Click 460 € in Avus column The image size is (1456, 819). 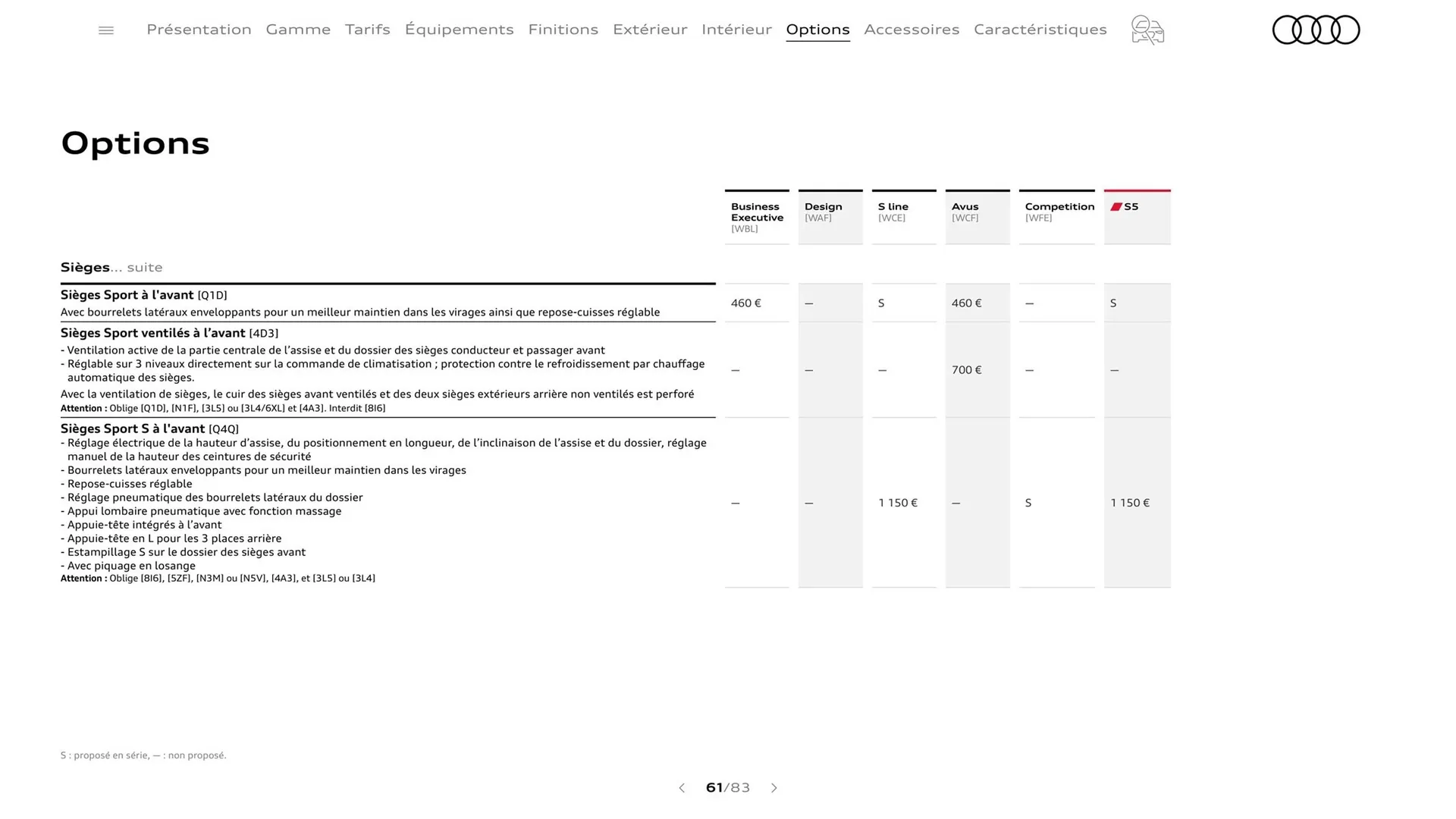point(967,303)
